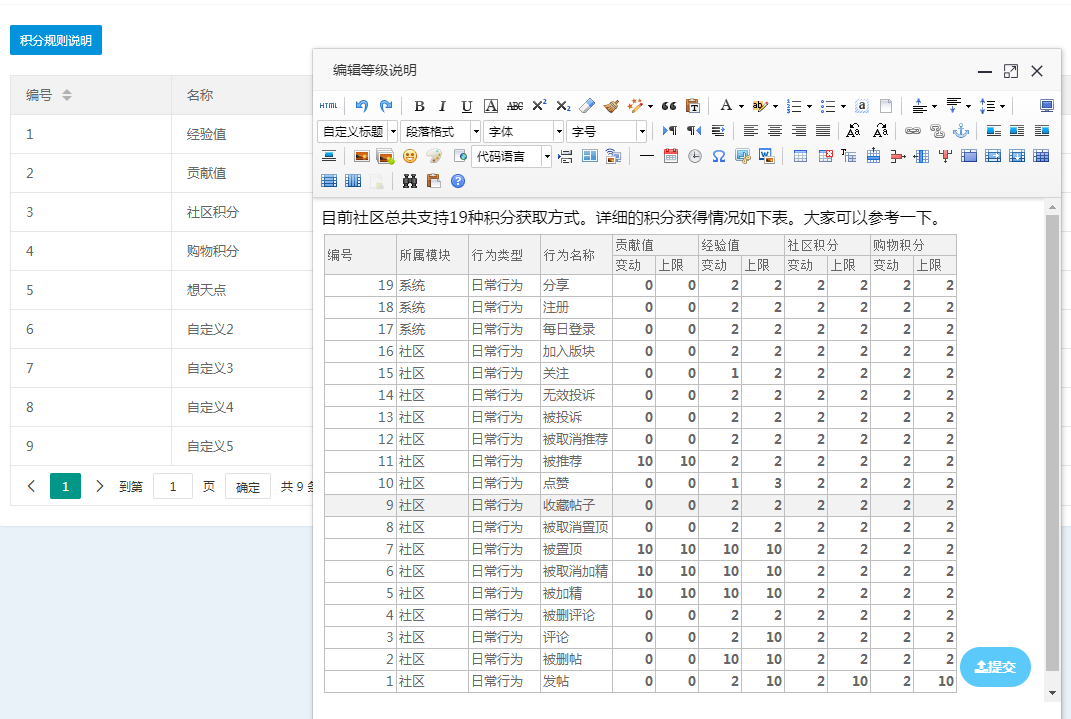The height and width of the screenshot is (719, 1071).
Task: Click next page arrow in pagination
Action: 100,486
